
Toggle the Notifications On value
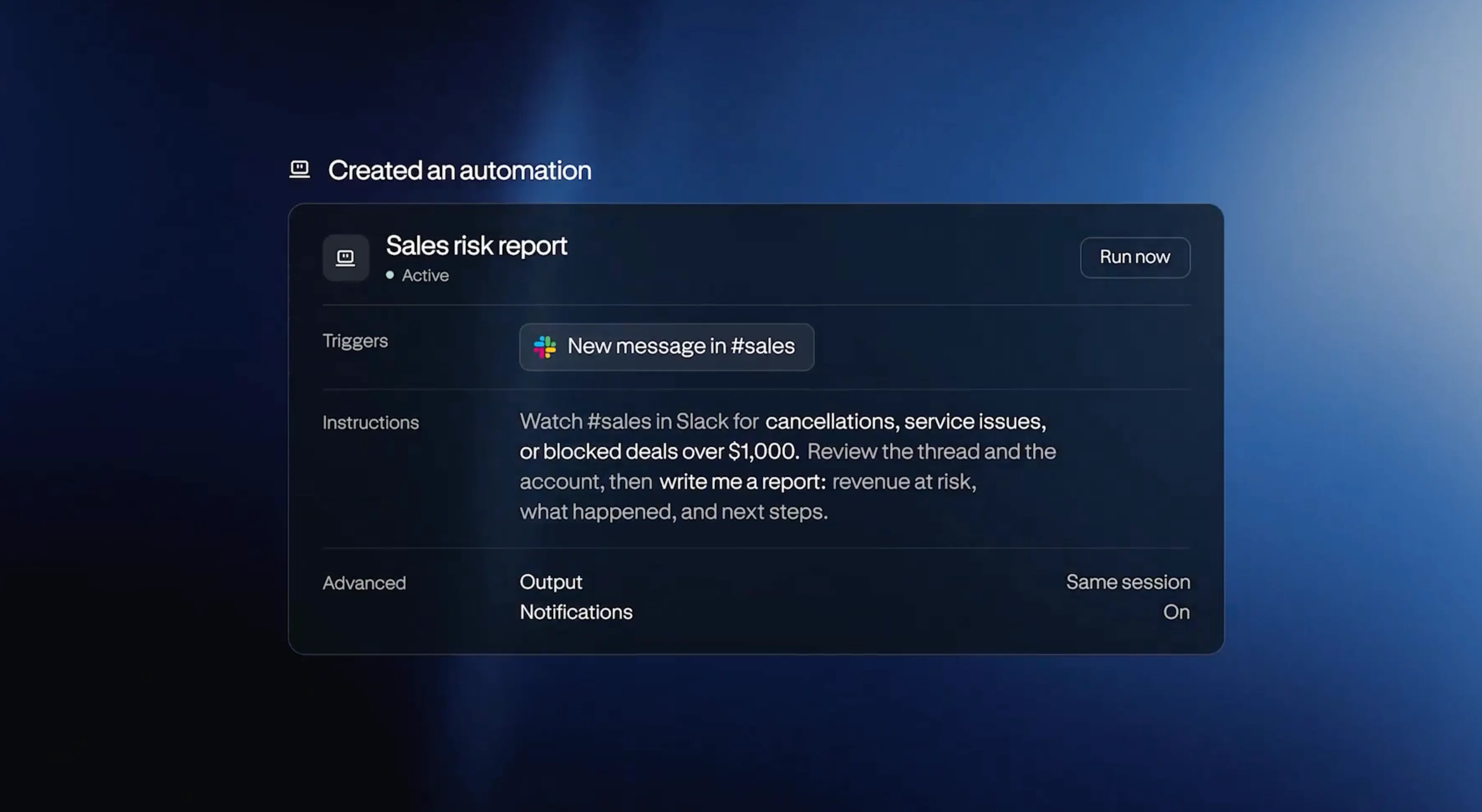point(1176,612)
